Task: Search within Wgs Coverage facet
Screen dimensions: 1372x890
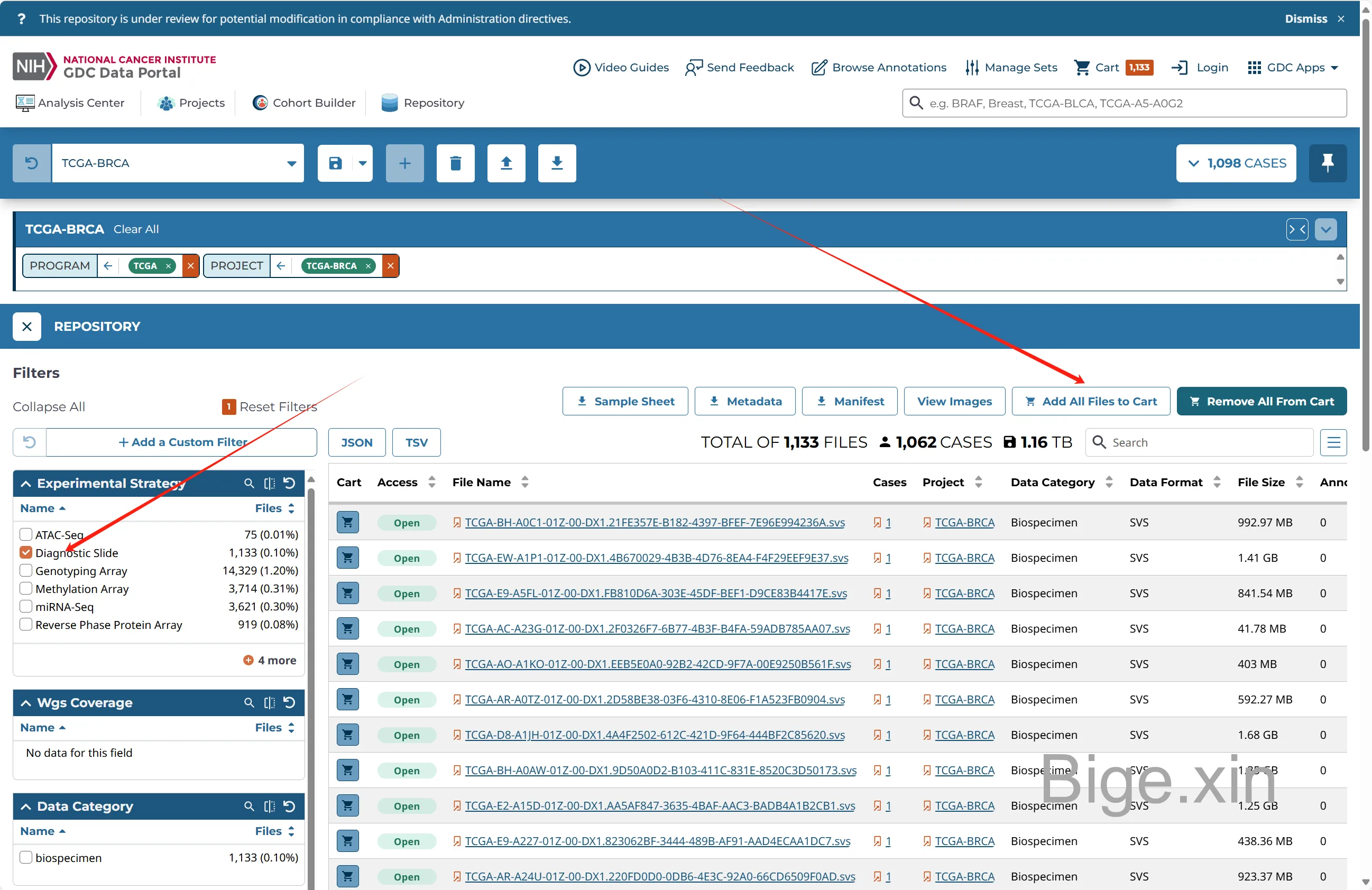Action: coord(249,702)
